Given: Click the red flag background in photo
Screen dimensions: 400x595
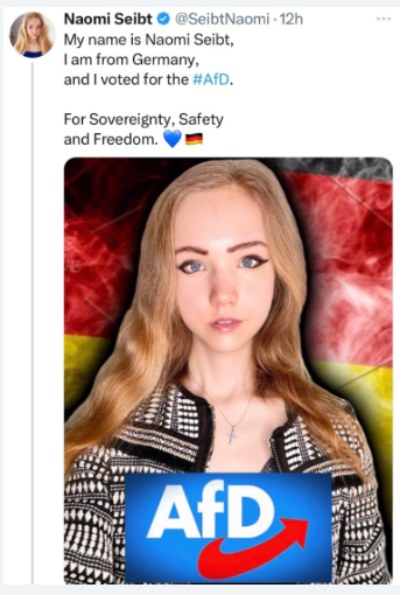Looking at the screenshot, I should [x=345, y=266].
